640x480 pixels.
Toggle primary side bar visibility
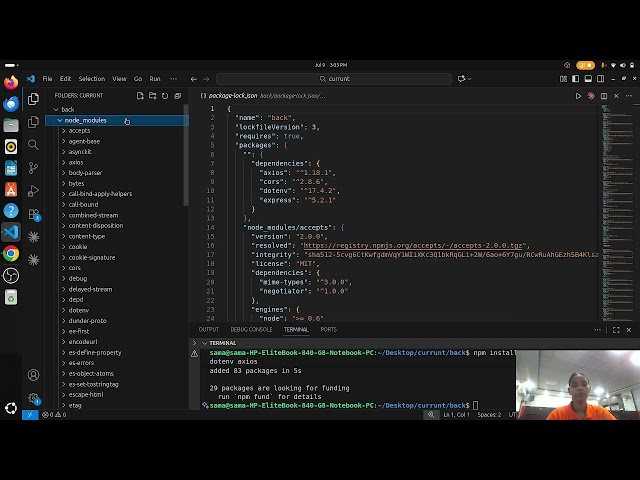pos(576,79)
